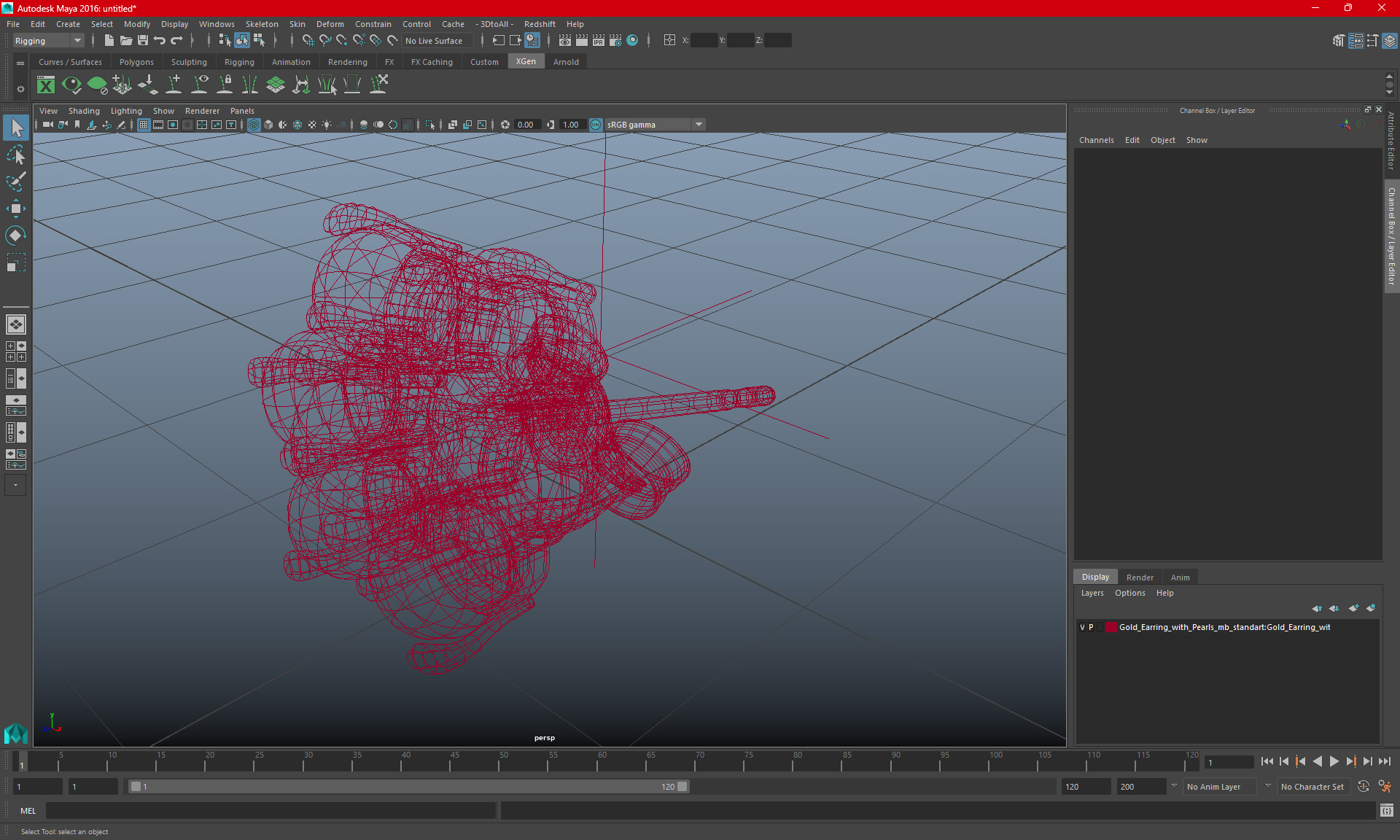This screenshot has width=1400, height=840.
Task: Open the Deform menu
Action: (x=330, y=24)
